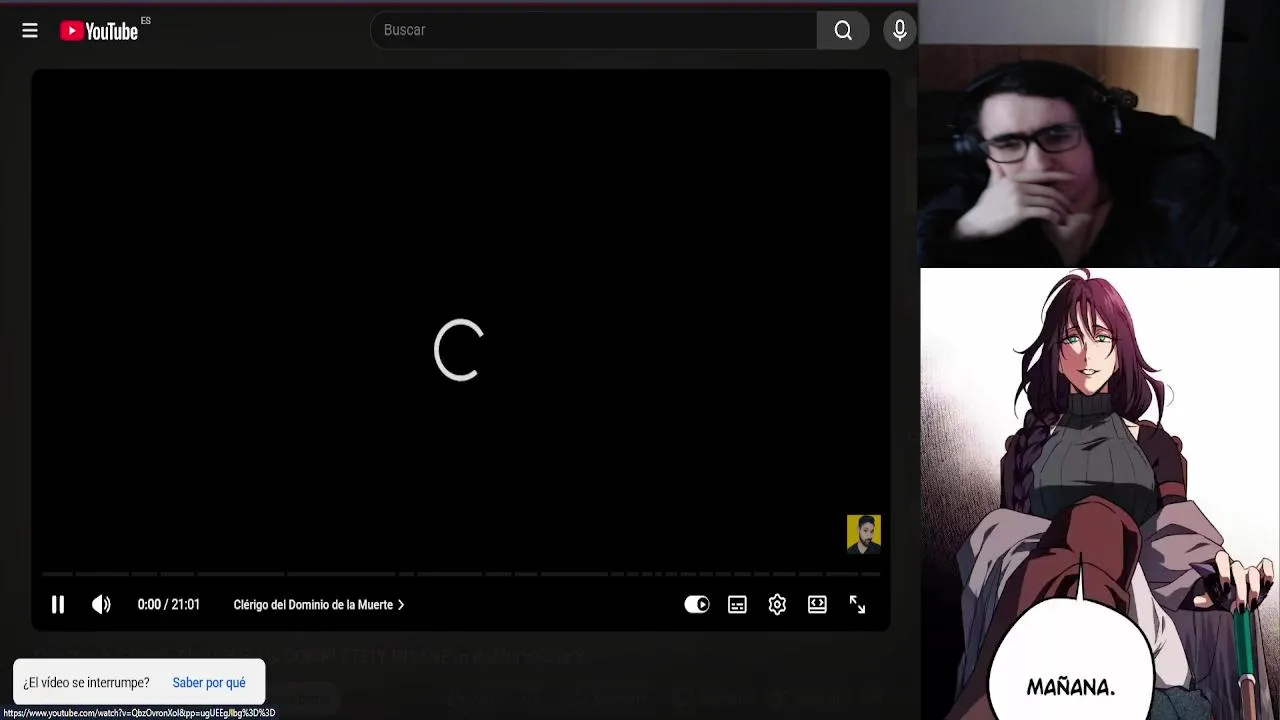Open player settings gear
1280x720 pixels.
point(777,604)
